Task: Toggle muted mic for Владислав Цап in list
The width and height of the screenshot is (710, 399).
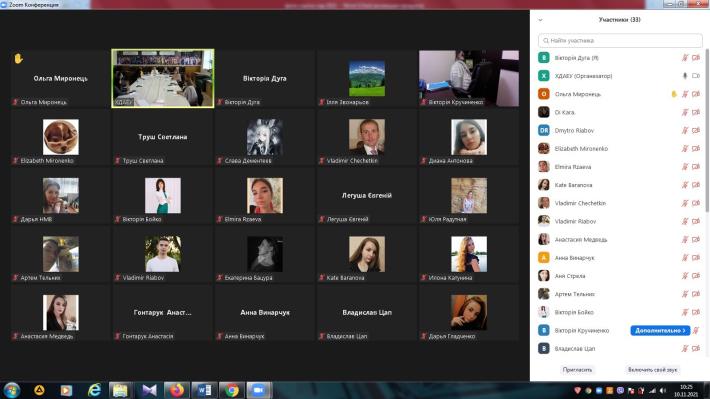Action: [685, 348]
